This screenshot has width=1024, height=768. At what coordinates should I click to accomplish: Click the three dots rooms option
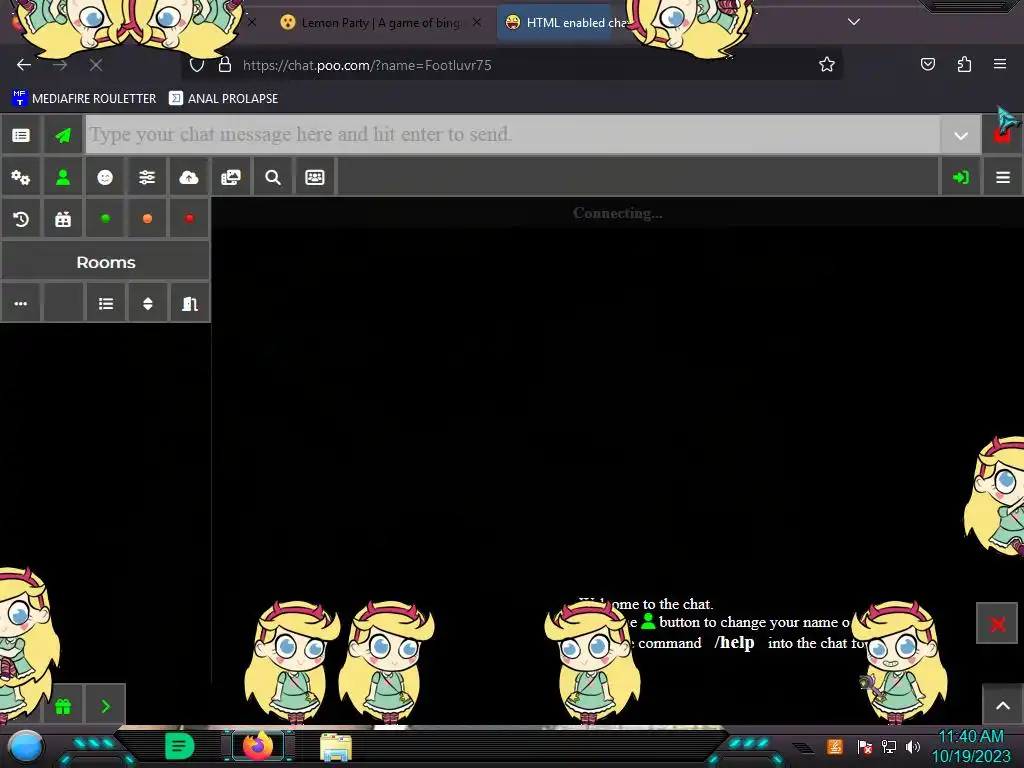click(x=21, y=304)
